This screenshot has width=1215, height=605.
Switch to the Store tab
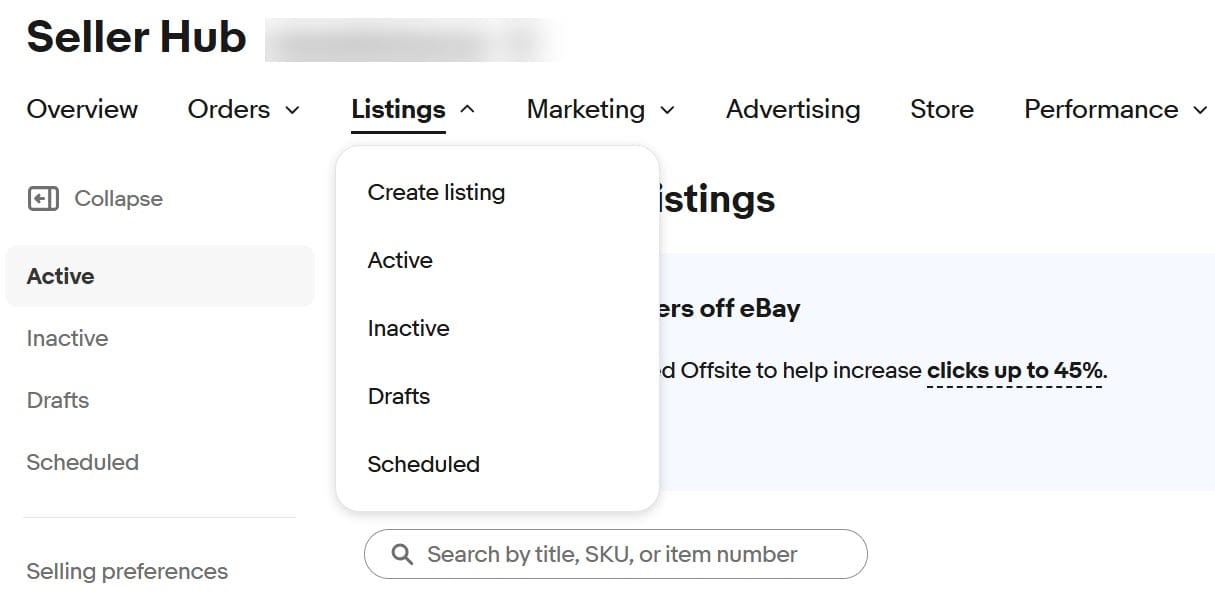pos(941,109)
